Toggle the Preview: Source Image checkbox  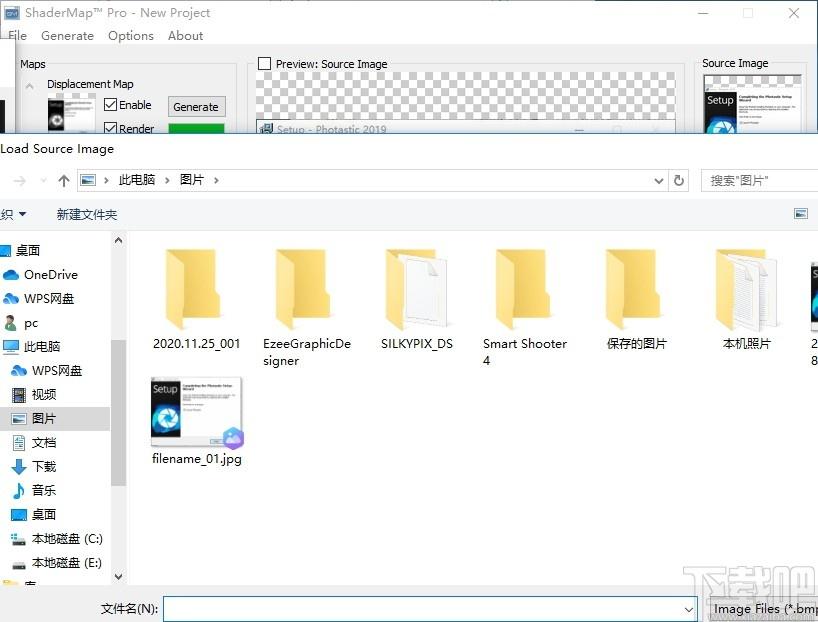[x=264, y=64]
